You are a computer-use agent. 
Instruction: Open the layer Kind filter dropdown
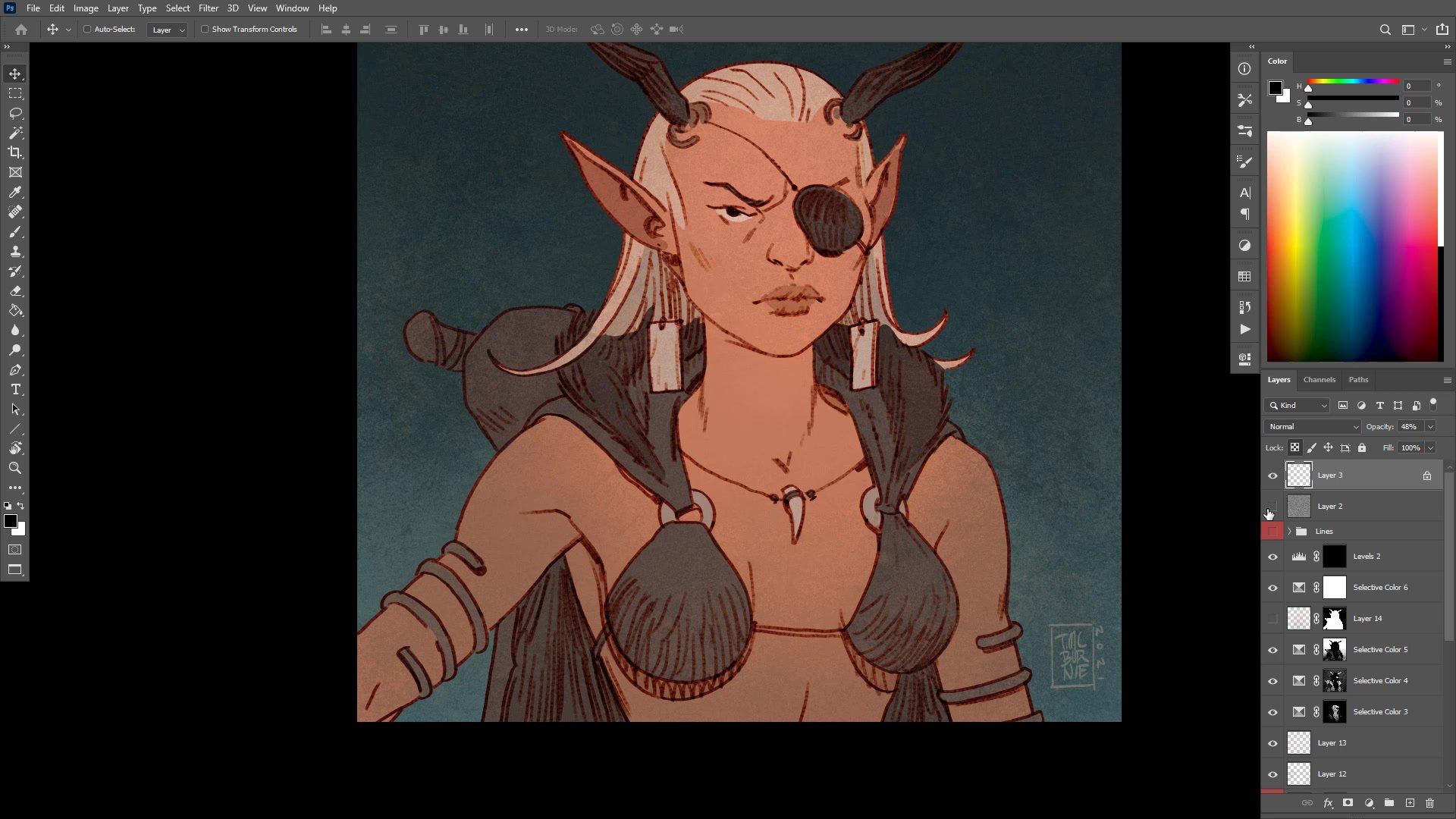coord(1298,406)
